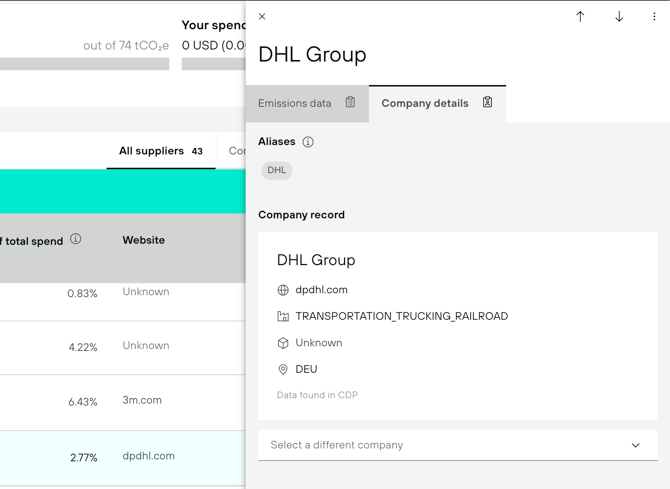This screenshot has width=670, height=489.
Task: Show info tooltip next to Aliases
Action: tap(308, 142)
